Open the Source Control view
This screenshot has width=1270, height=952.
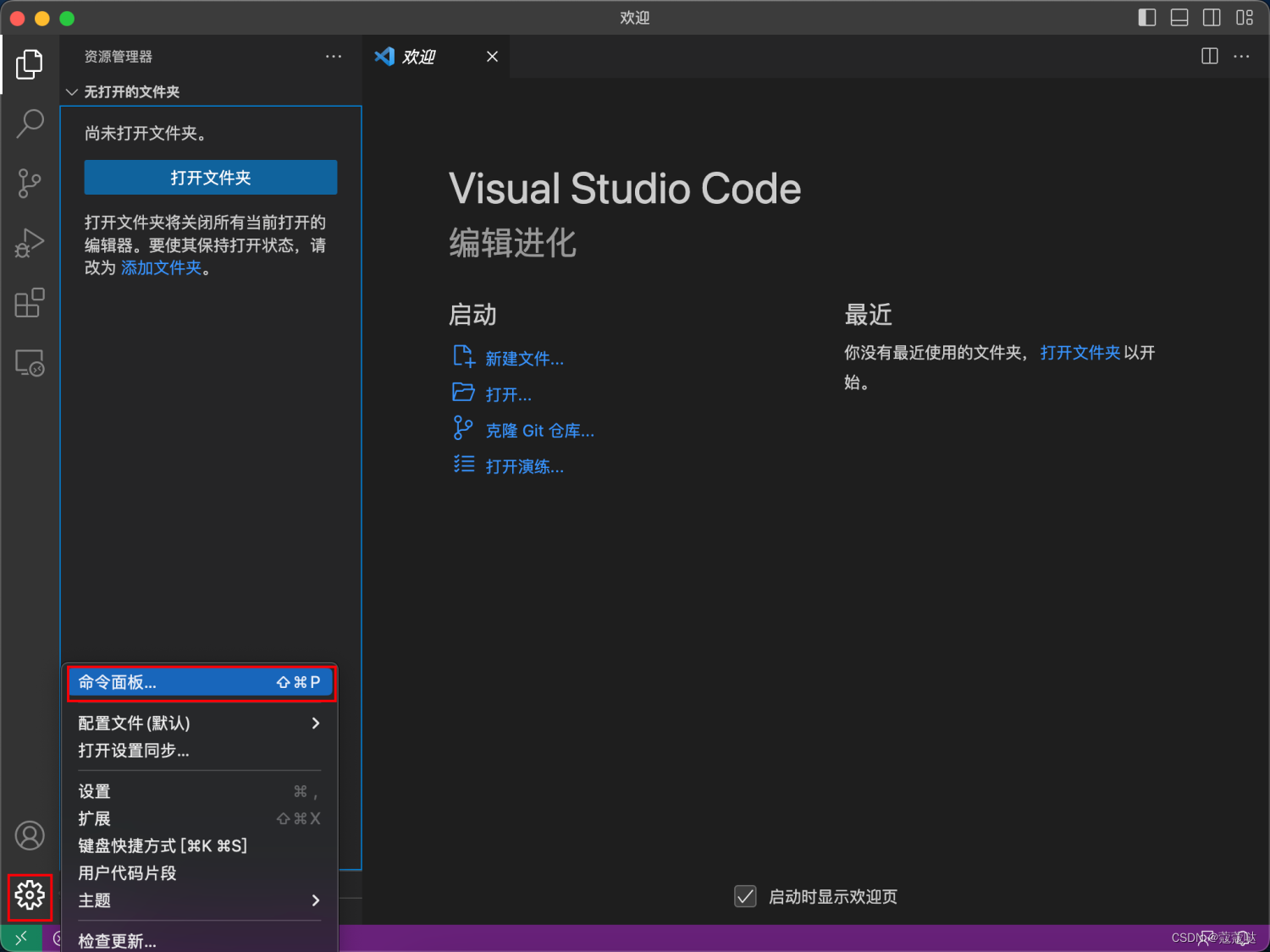(30, 183)
